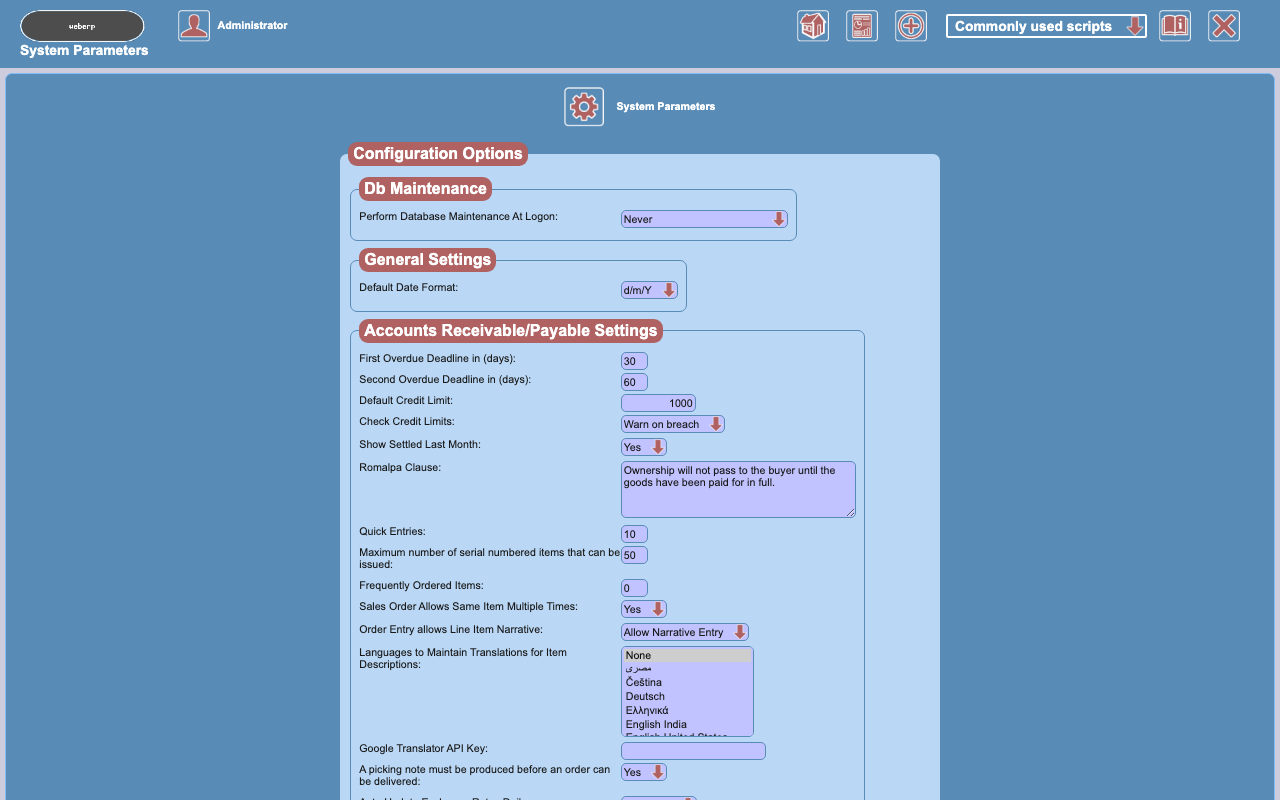Open the Commonly used scripts dropdown
1280x800 pixels.
coord(1046,26)
